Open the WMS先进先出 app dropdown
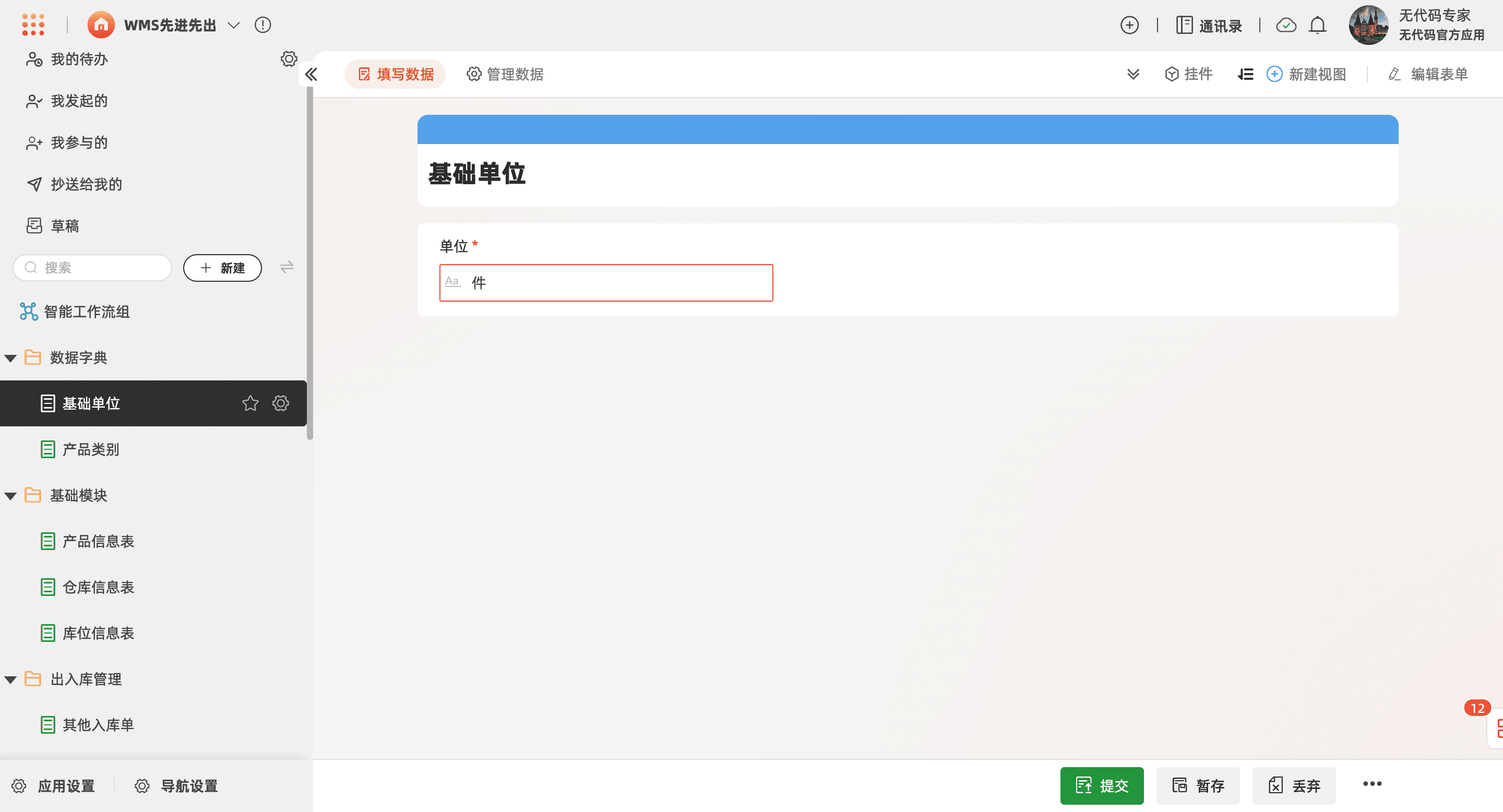Image resolution: width=1503 pixels, height=812 pixels. (233, 25)
